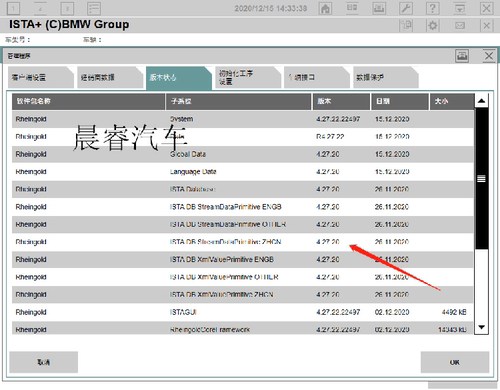This screenshot has height=390, width=500.
Task: Select the 'RheingoldCoreFramework' row
Action: point(243,329)
